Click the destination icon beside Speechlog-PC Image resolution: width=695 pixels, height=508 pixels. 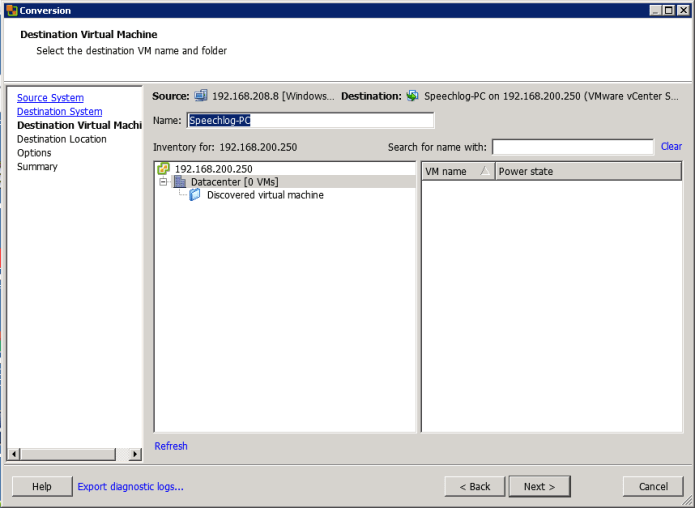(x=412, y=96)
